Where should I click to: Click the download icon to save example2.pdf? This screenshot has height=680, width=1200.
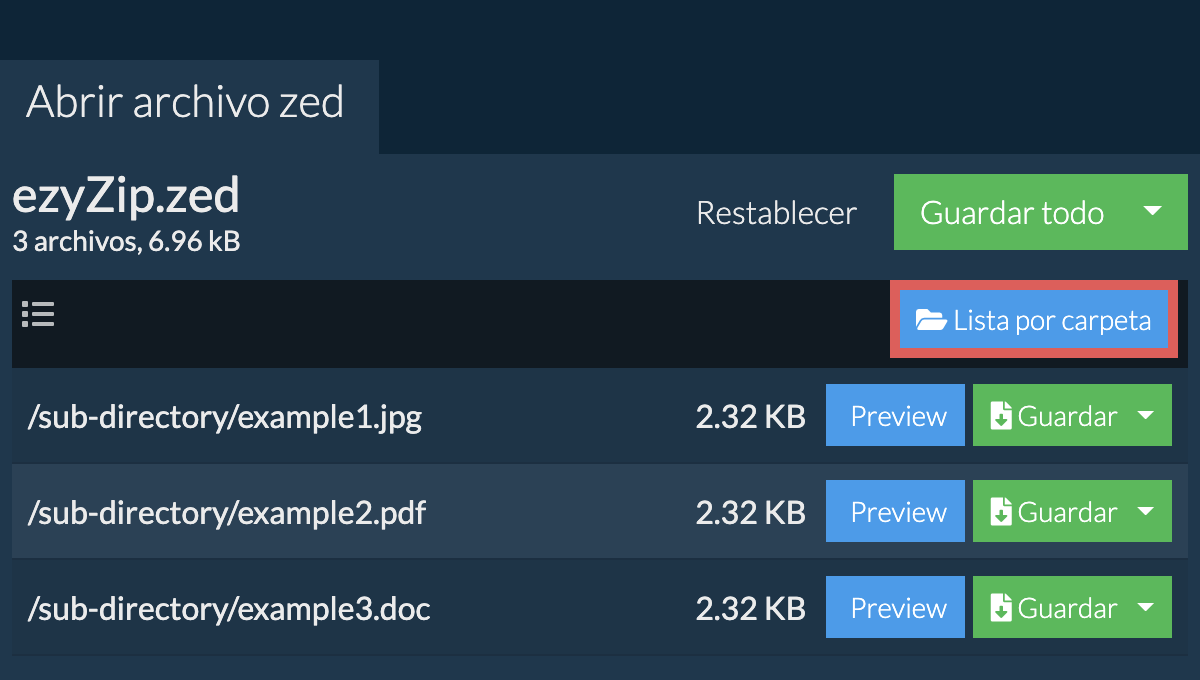[x=1001, y=512]
